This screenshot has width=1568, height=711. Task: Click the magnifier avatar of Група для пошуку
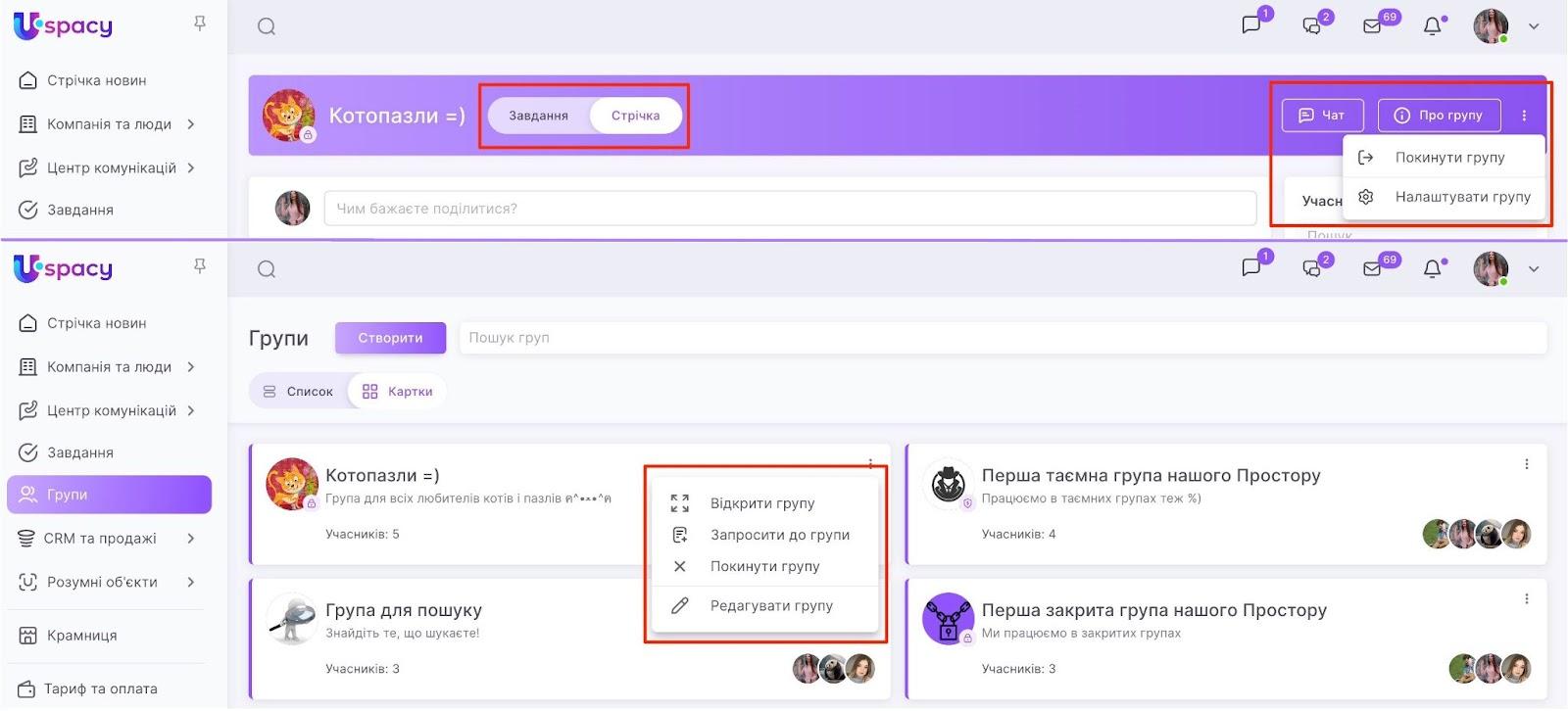pos(292,618)
